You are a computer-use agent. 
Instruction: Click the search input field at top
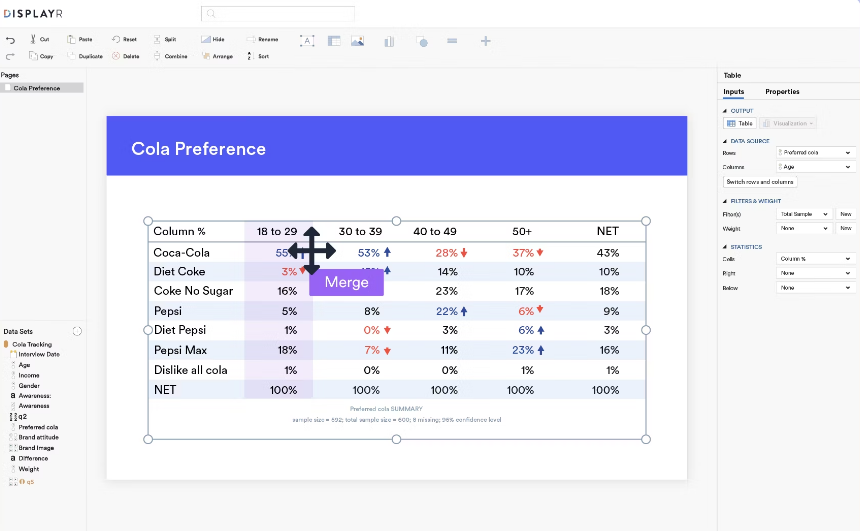[x=278, y=14]
